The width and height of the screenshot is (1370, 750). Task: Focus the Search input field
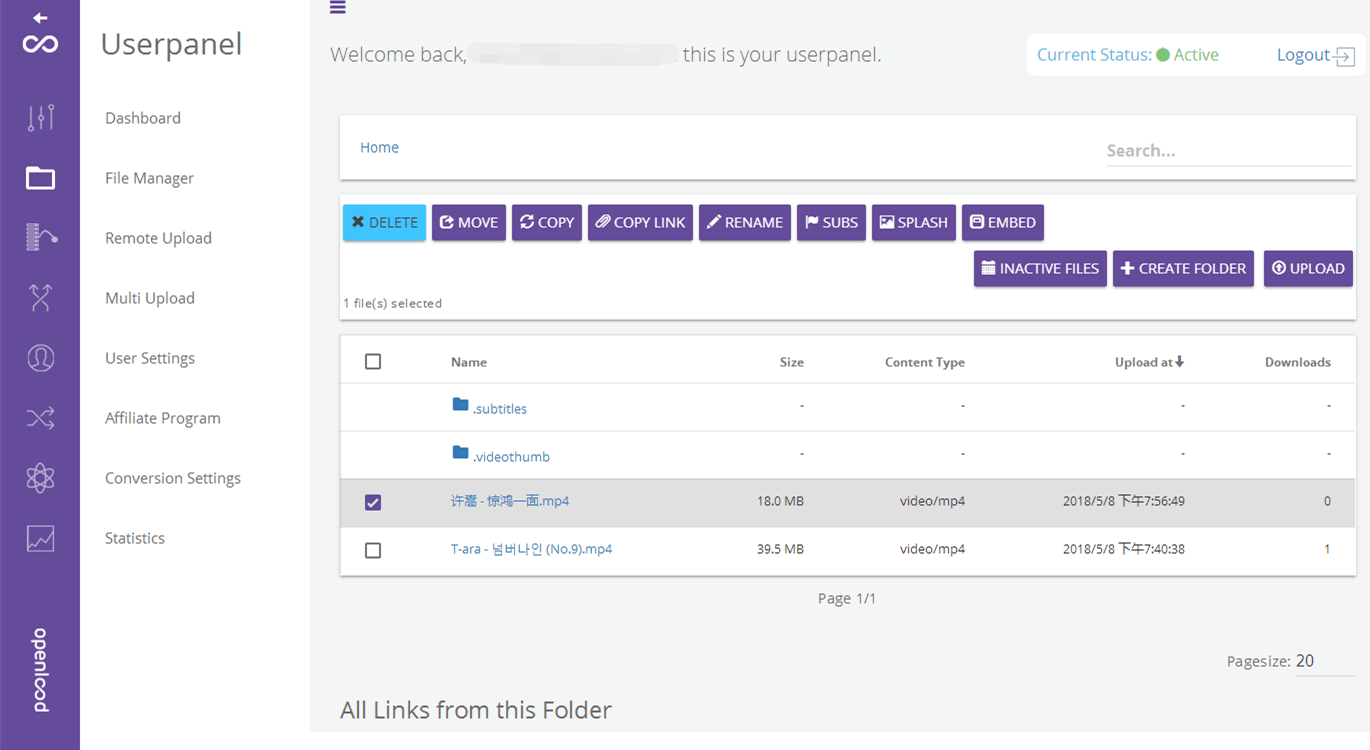[x=1228, y=151]
